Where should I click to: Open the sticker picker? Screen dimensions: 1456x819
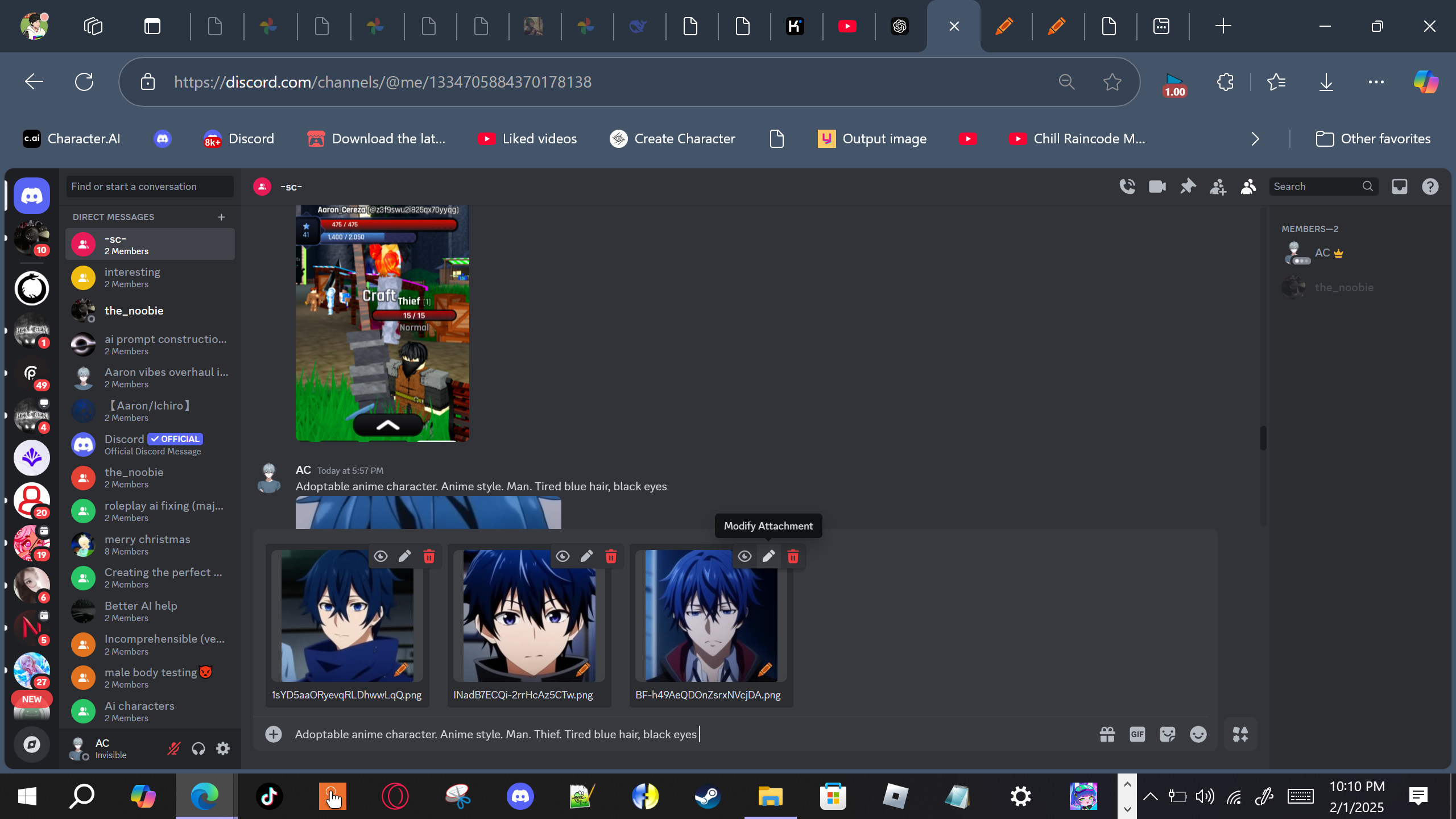(x=1168, y=734)
